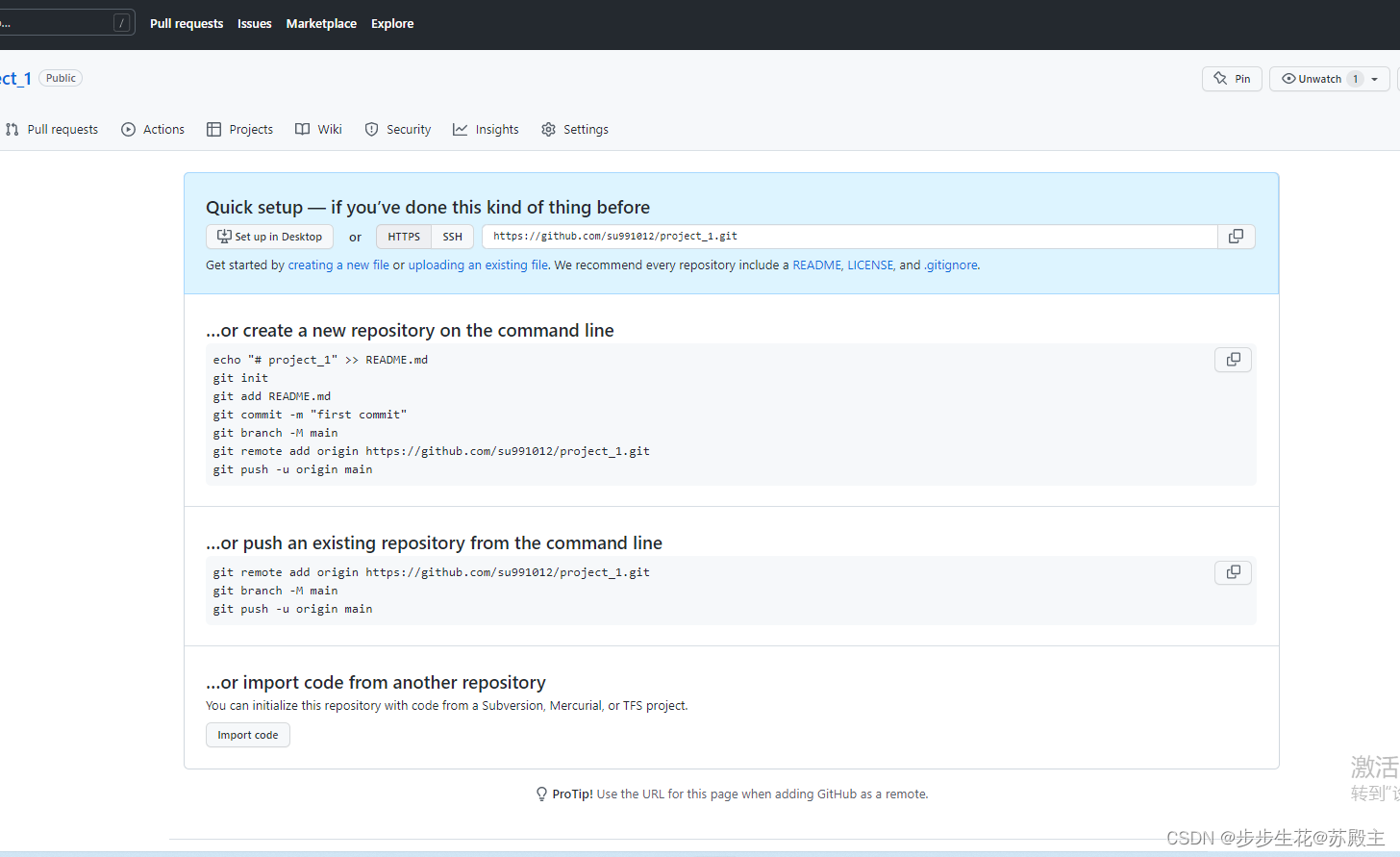Select HTTPS clone protocol
1400x857 pixels.
point(404,237)
